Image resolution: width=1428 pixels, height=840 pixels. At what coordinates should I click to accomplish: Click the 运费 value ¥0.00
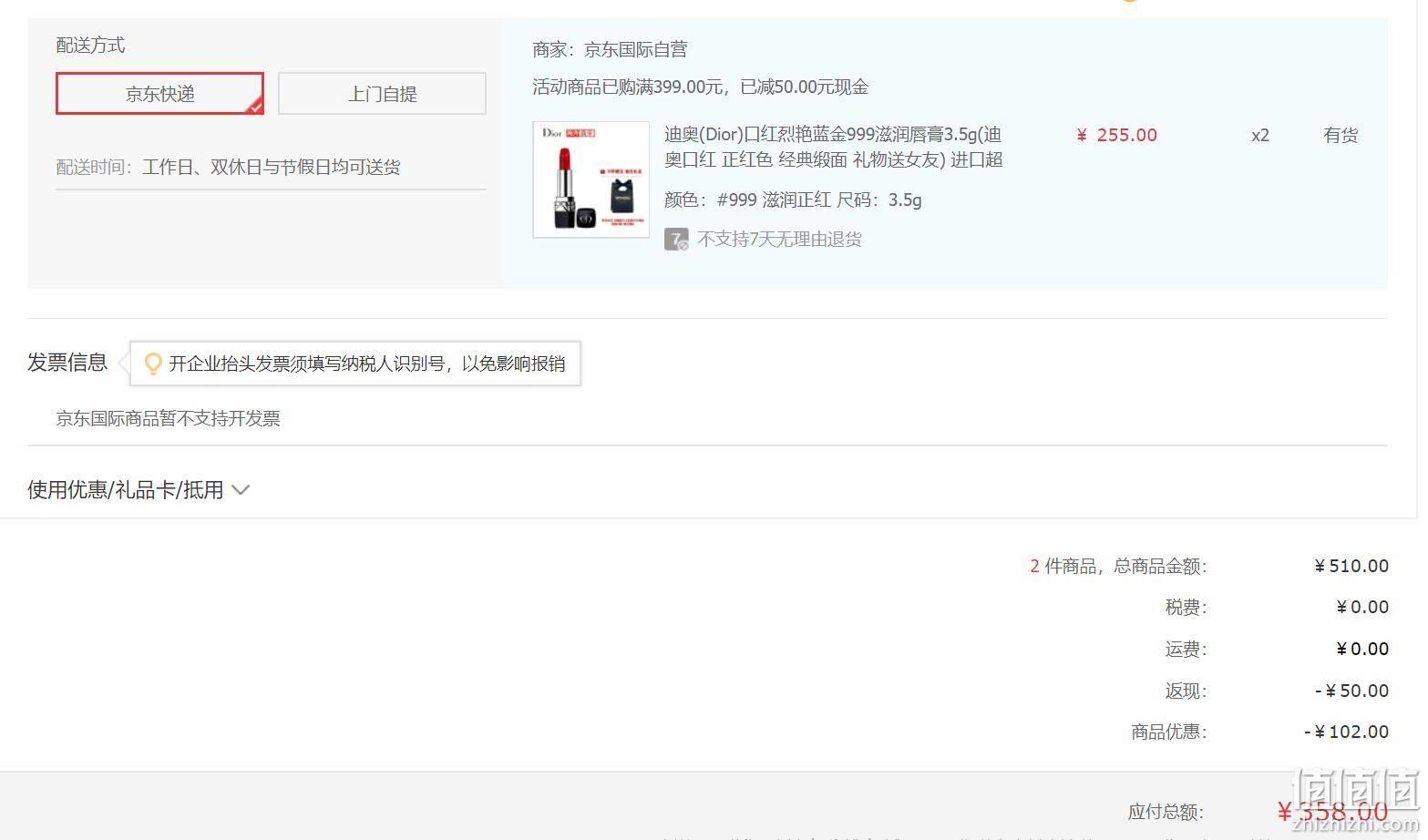click(x=1362, y=650)
